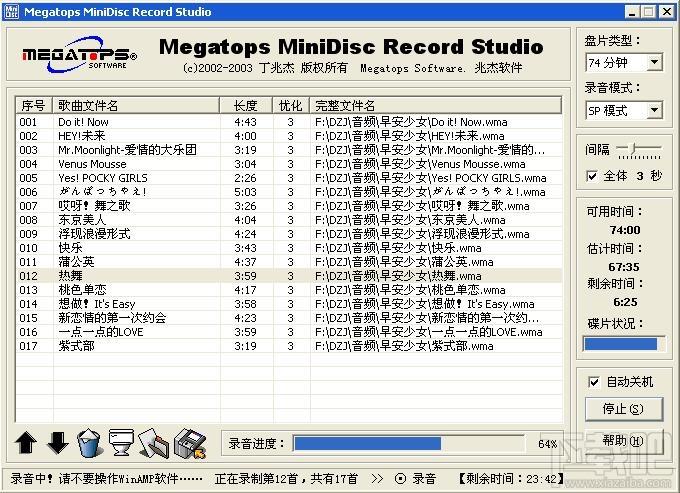The height and width of the screenshot is (493, 680).
Task: Click the minidisc recorder icon
Action: pos(190,443)
